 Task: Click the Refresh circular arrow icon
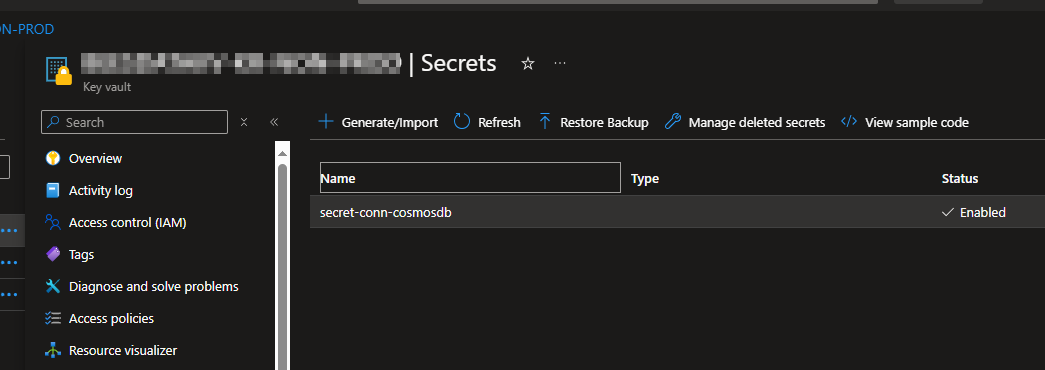pyautogui.click(x=462, y=122)
